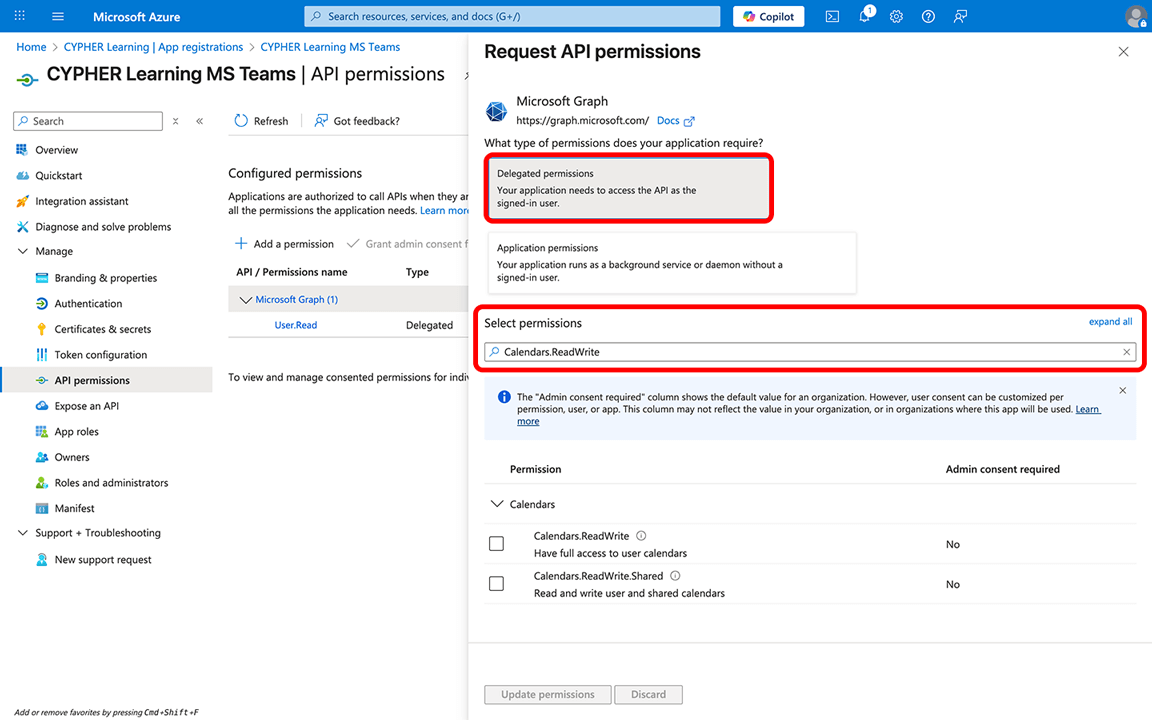Click expand all in Select permissions
1152x720 pixels.
[x=1110, y=322]
